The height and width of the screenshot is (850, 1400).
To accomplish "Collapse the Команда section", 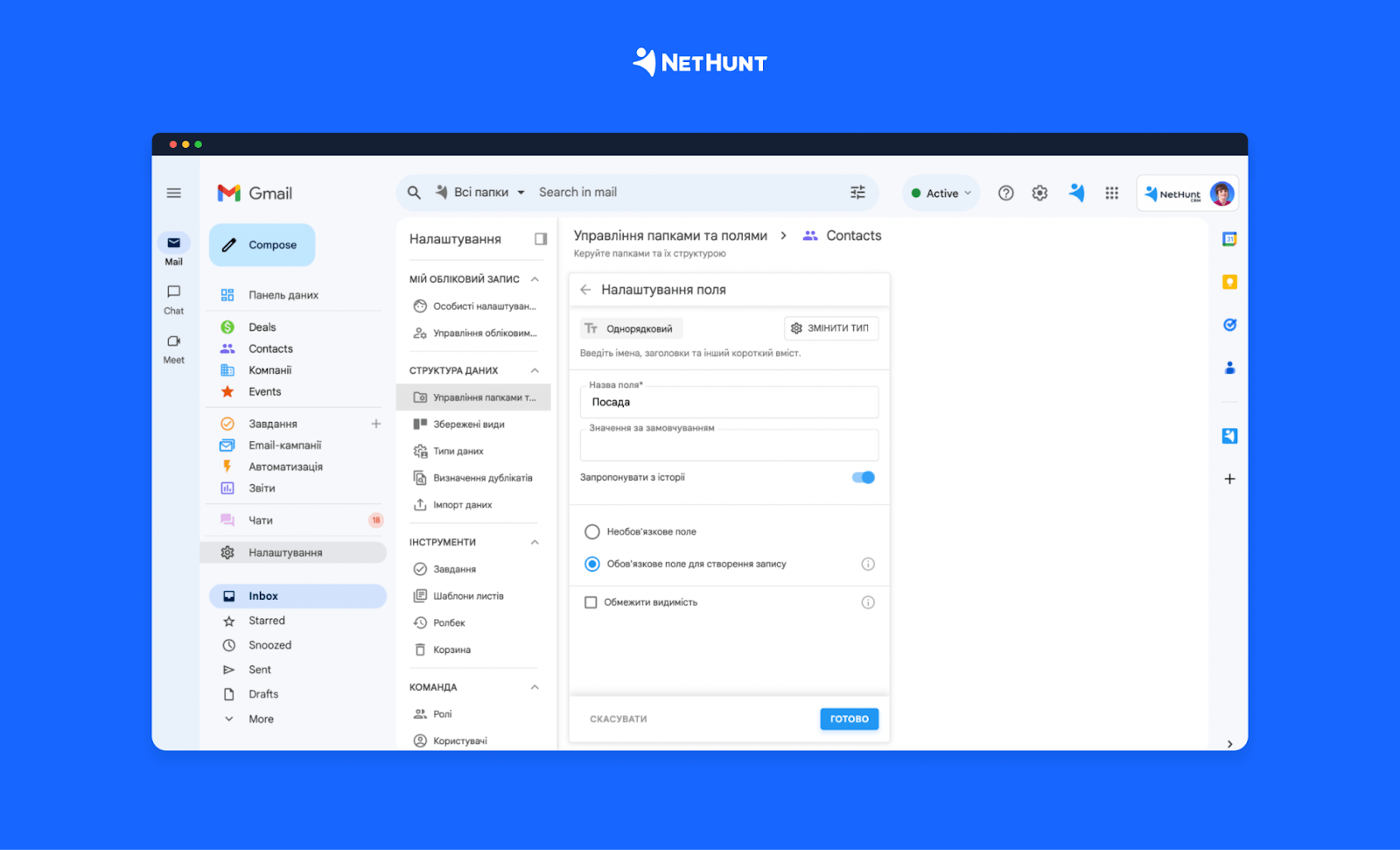I will click(x=535, y=687).
